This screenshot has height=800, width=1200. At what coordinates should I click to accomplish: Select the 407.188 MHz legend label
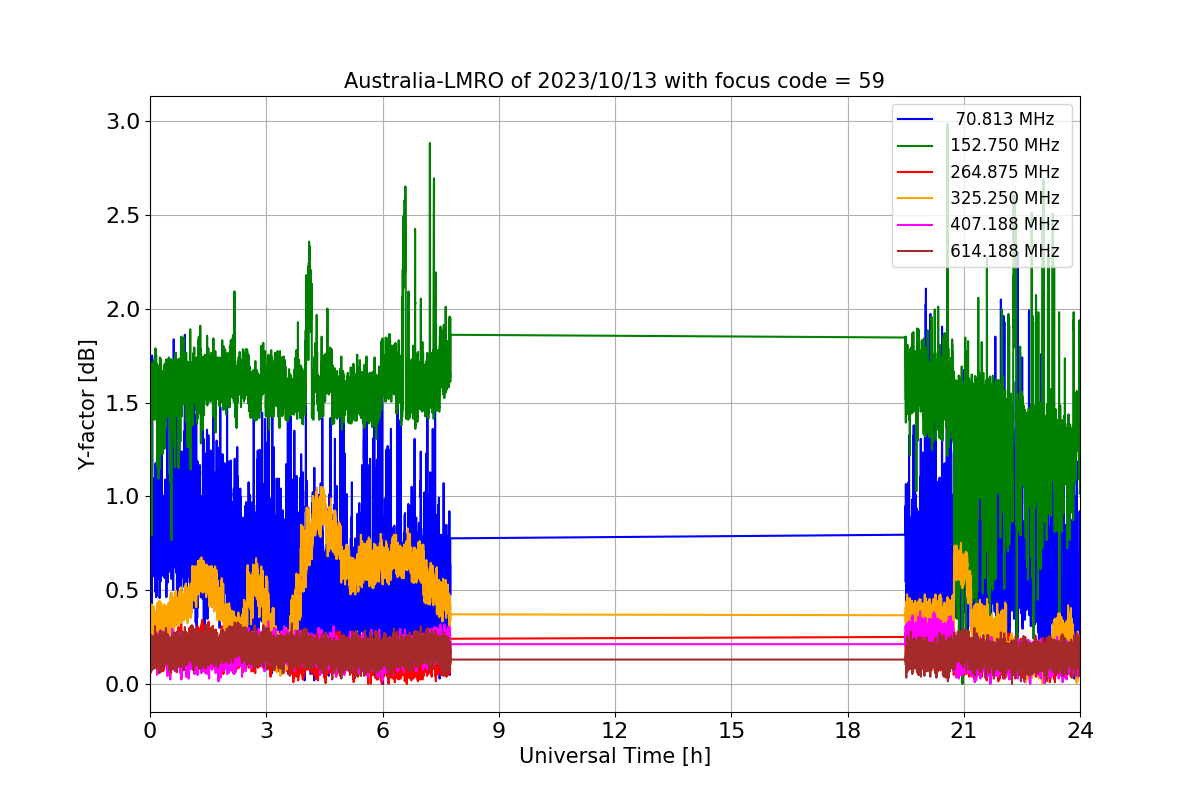pos(1005,225)
